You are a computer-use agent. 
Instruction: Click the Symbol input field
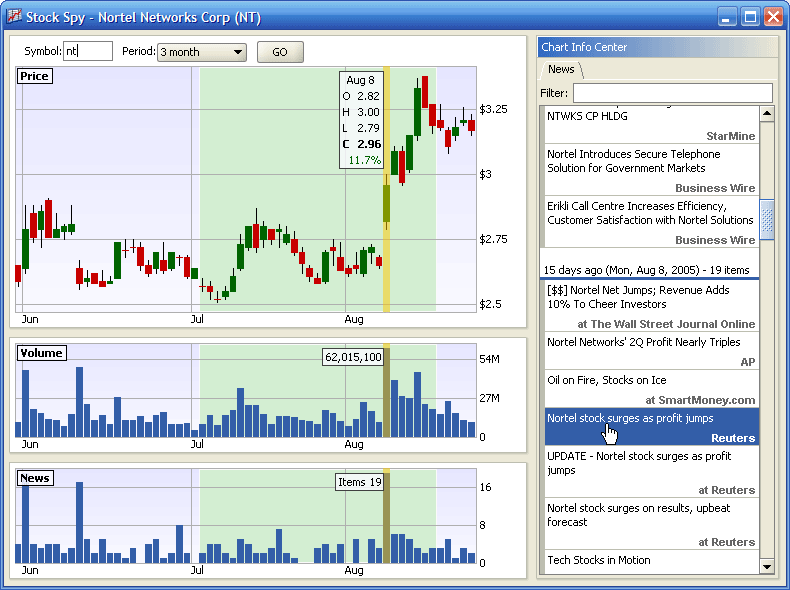tap(88, 52)
